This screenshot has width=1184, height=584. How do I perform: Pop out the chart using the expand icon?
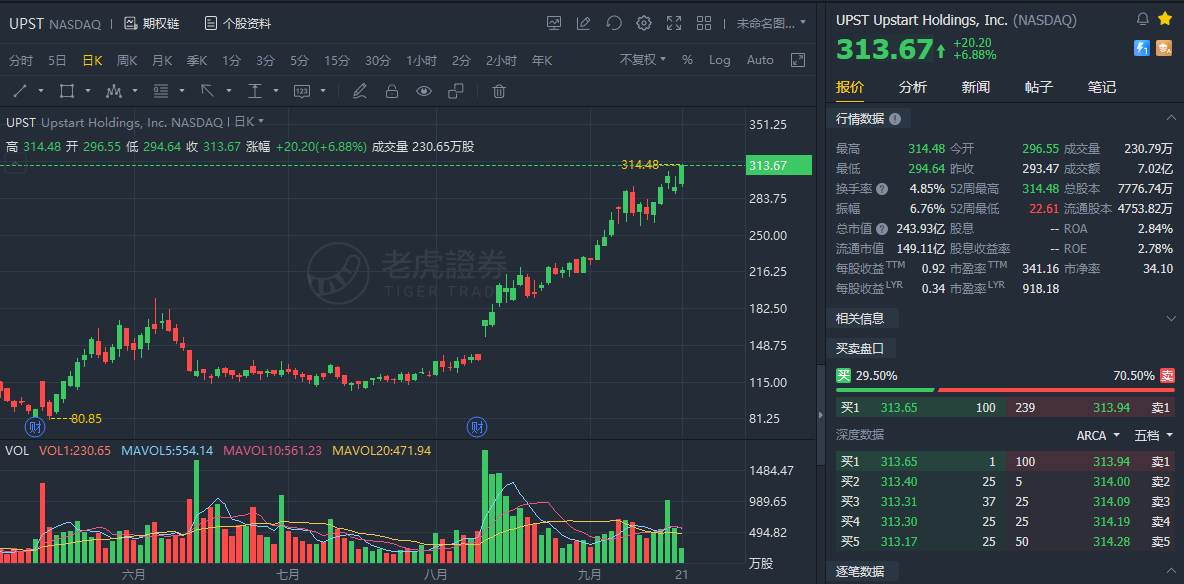[797, 60]
